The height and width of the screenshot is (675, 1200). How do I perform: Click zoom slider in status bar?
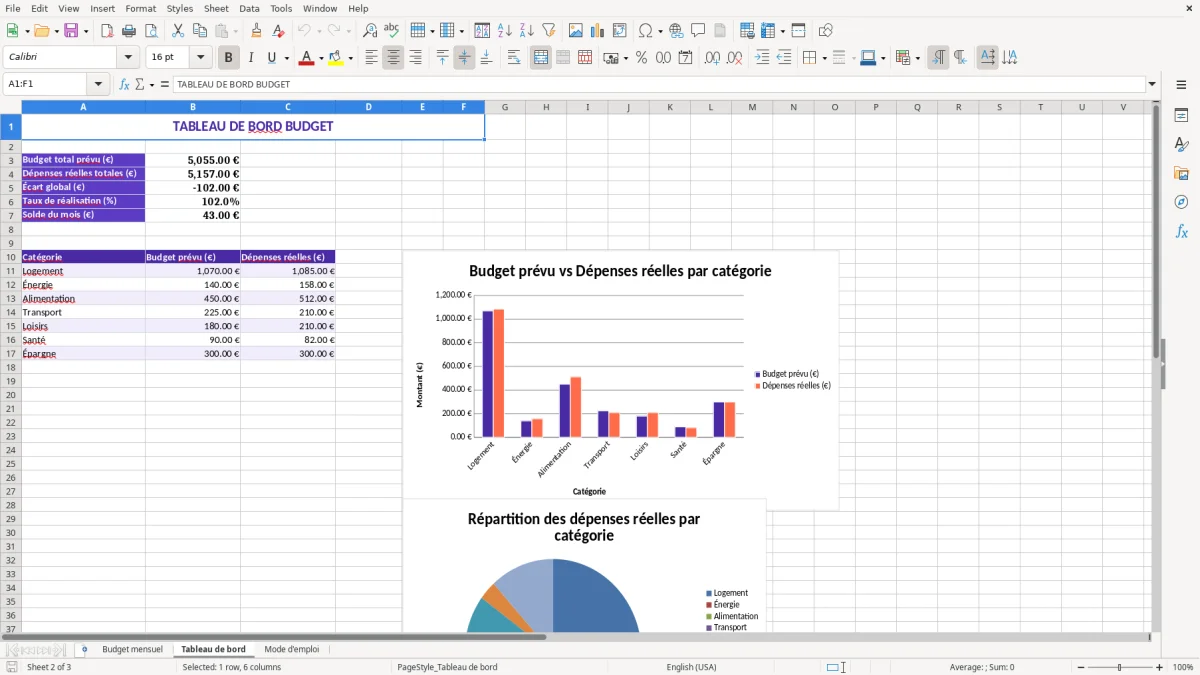[x=1120, y=667]
